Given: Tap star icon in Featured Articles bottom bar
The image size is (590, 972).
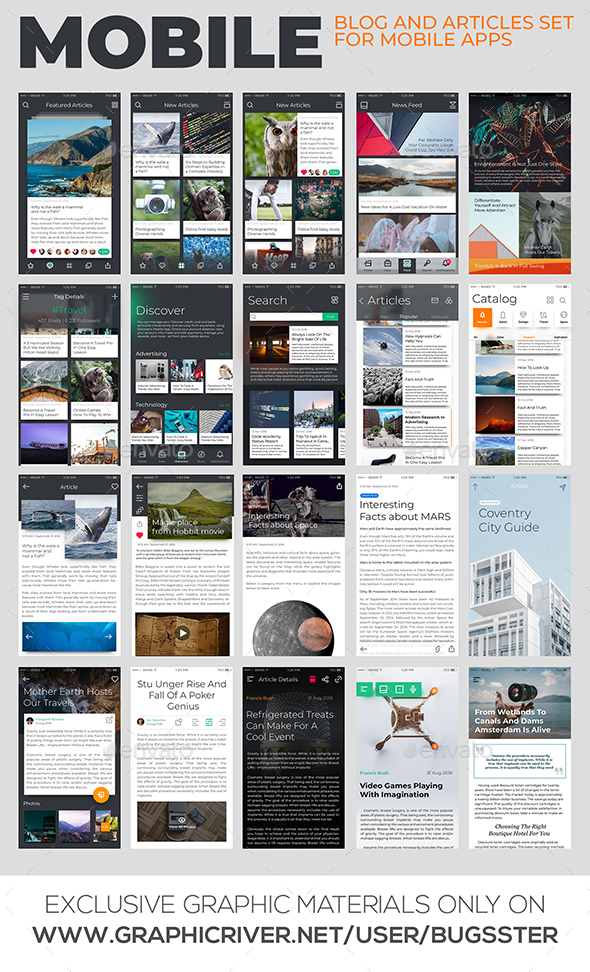Looking at the screenshot, I should click(x=31, y=265).
